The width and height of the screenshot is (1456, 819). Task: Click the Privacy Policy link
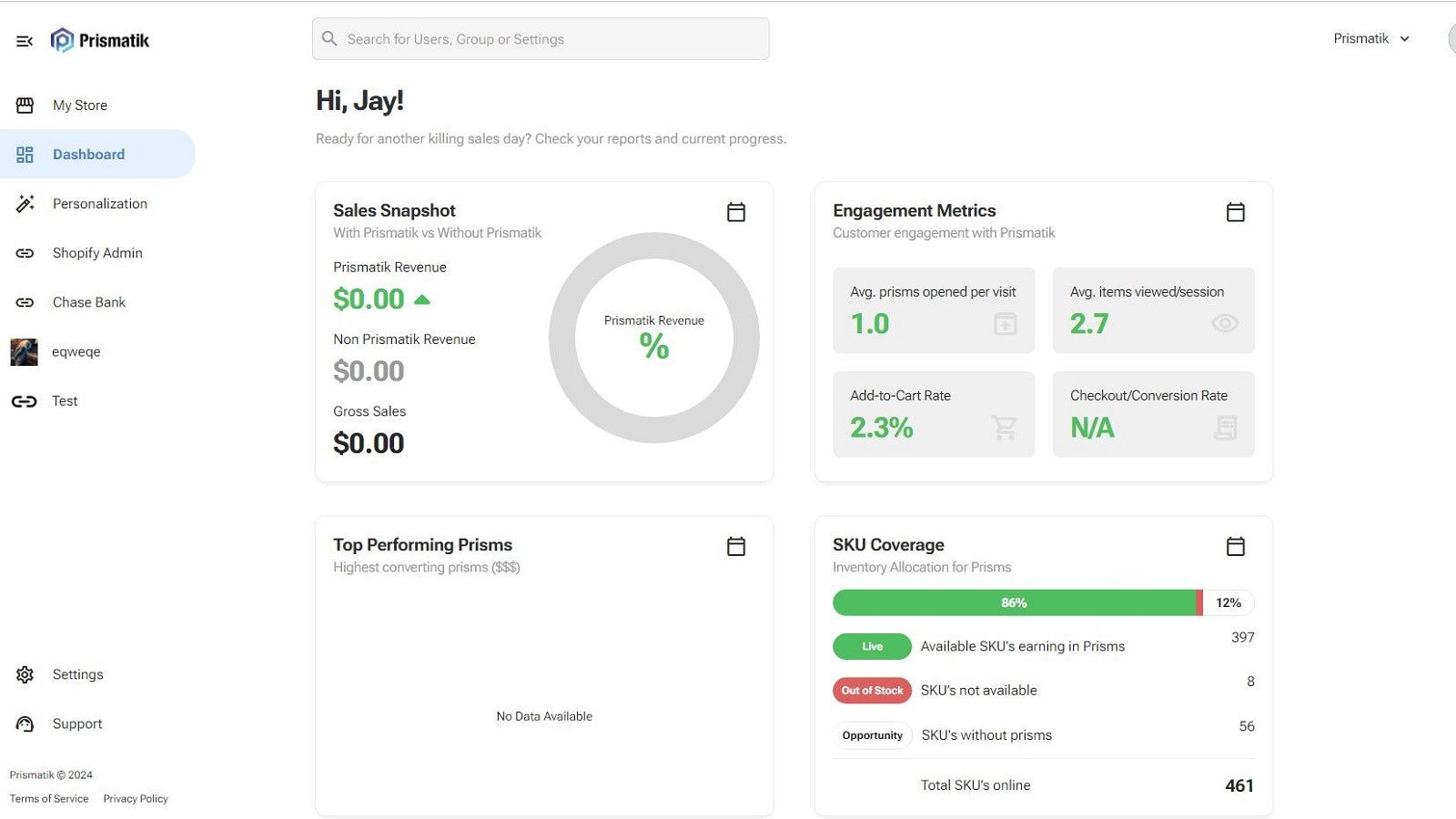click(136, 799)
